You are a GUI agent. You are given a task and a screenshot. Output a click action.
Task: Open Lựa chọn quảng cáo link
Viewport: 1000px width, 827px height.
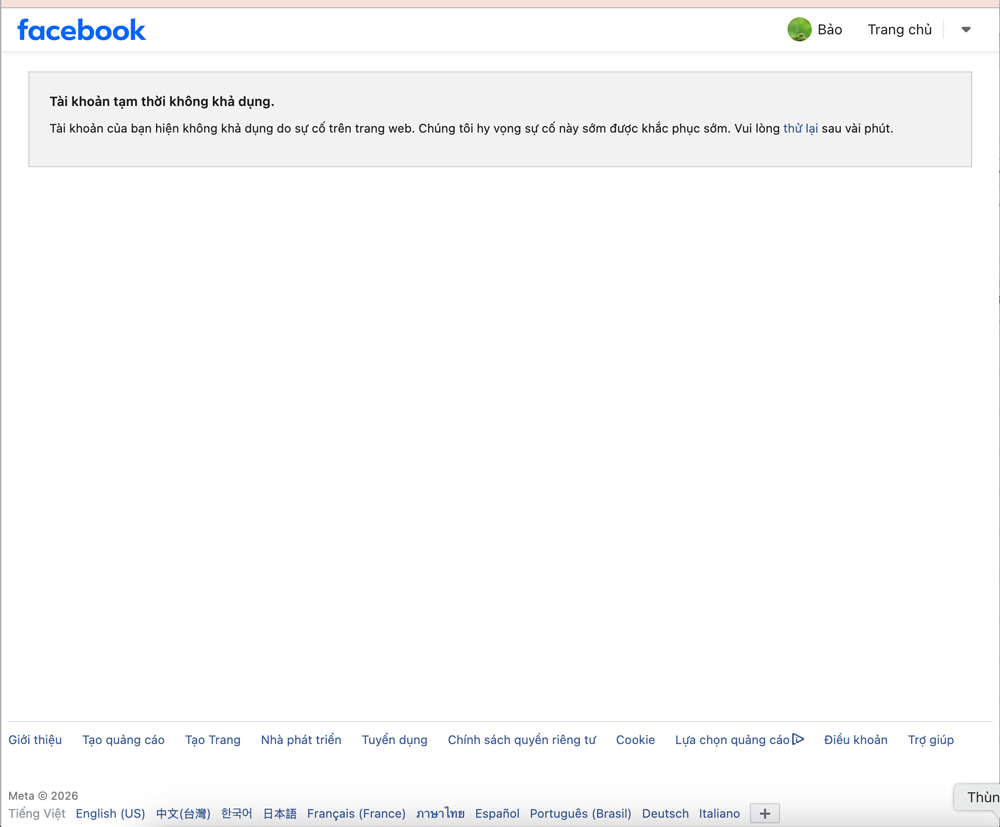732,740
